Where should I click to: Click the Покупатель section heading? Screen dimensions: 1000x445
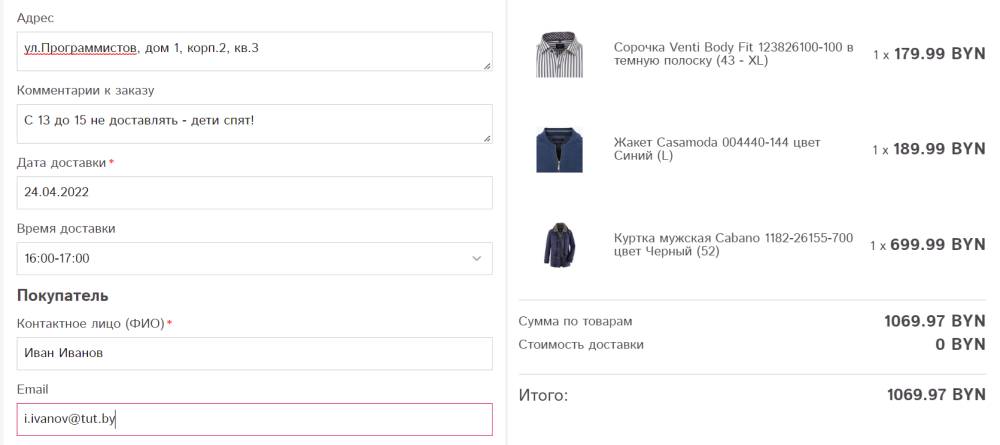[62, 296]
